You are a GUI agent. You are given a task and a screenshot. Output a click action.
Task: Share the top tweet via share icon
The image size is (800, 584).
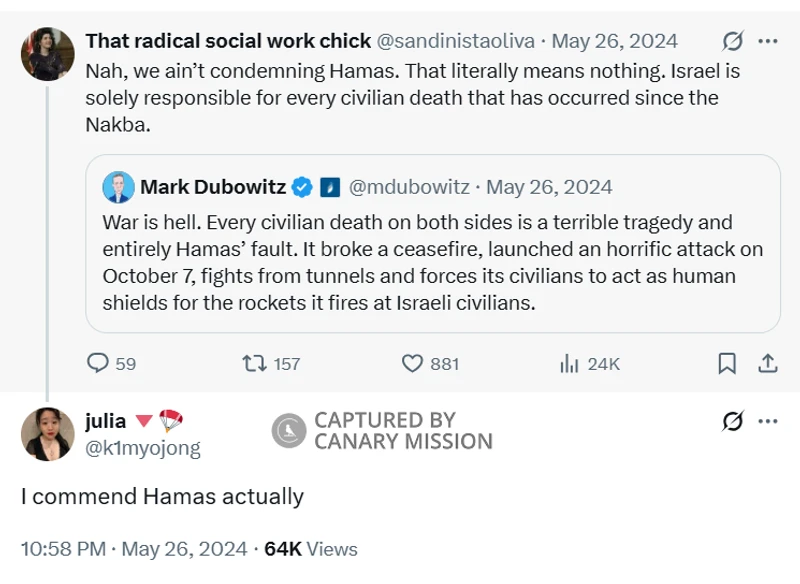(767, 363)
